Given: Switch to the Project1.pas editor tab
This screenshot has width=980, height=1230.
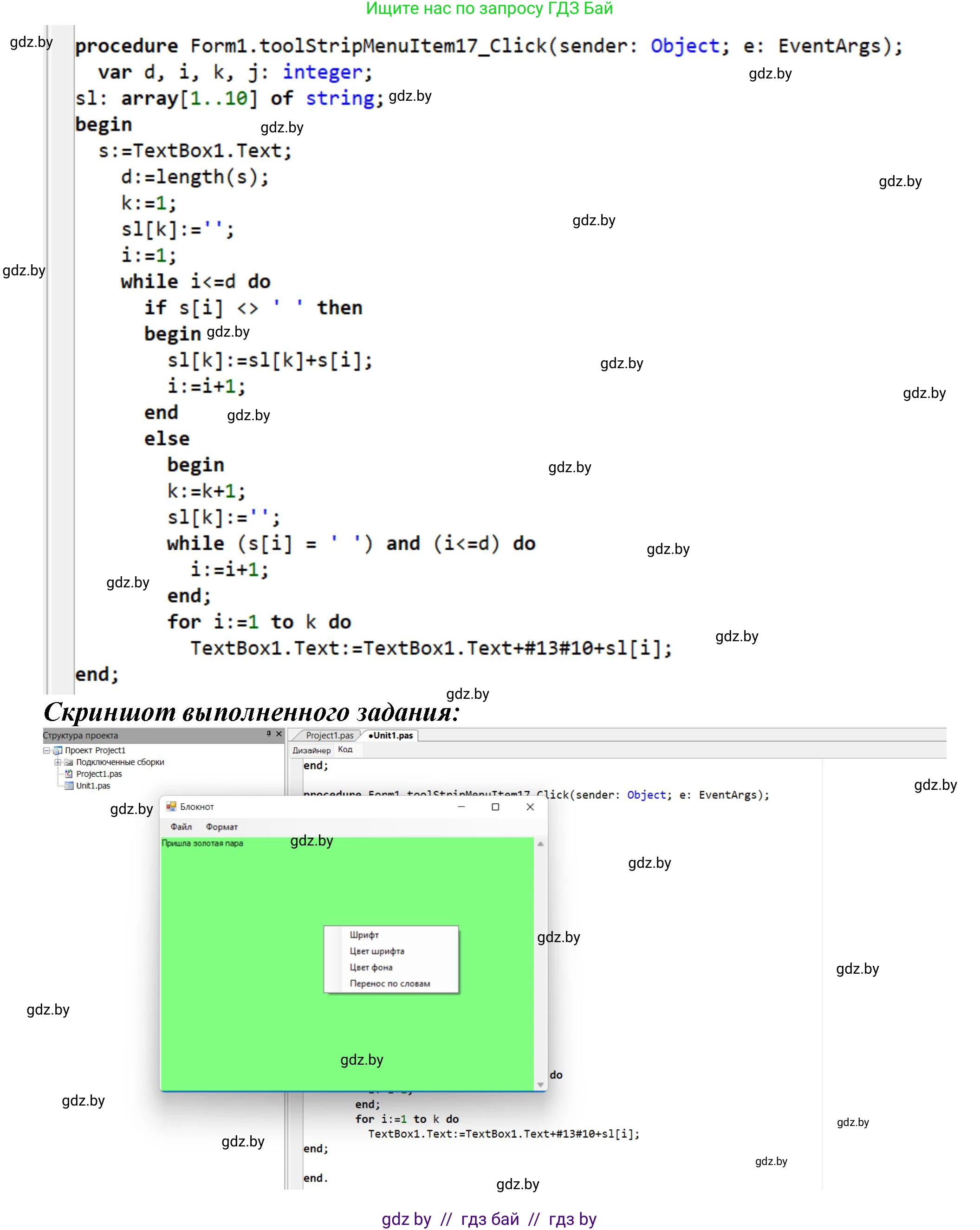Looking at the screenshot, I should 329,736.
